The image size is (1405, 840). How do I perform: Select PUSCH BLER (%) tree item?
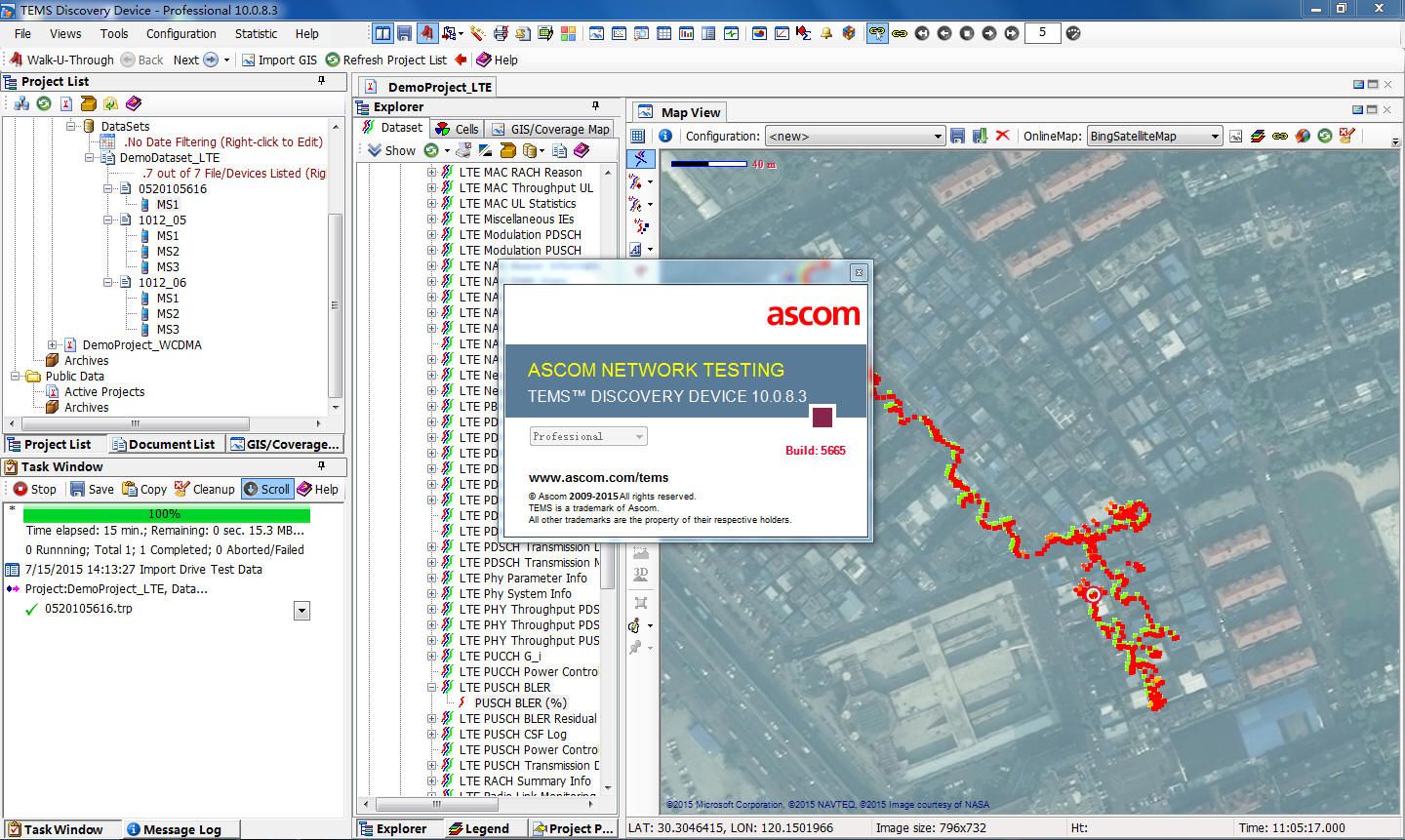click(x=520, y=703)
